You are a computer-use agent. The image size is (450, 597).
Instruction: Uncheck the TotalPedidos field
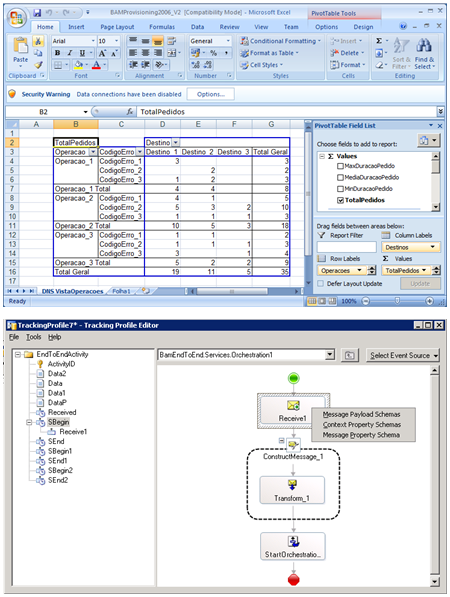click(x=341, y=200)
